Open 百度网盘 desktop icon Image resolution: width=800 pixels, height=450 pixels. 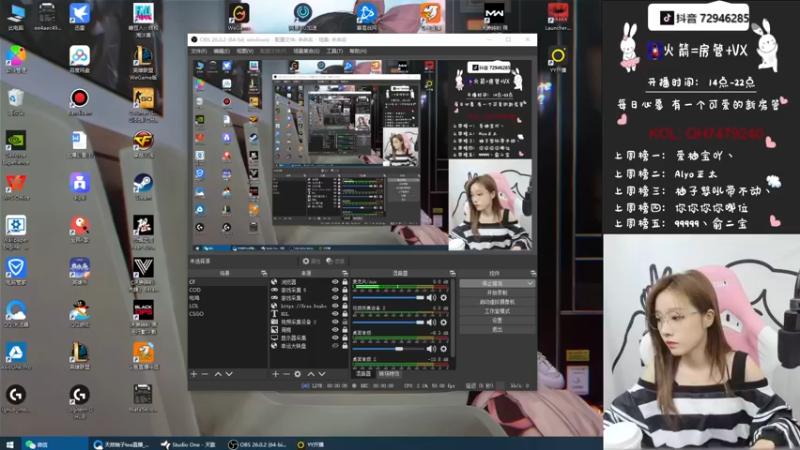(x=79, y=59)
